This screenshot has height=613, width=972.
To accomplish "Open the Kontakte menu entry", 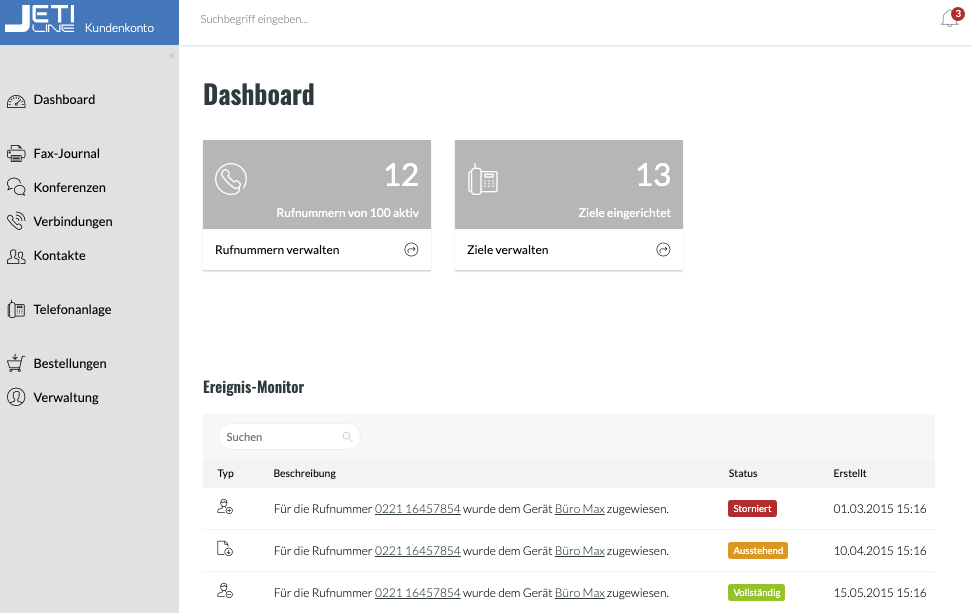I will [x=60, y=256].
